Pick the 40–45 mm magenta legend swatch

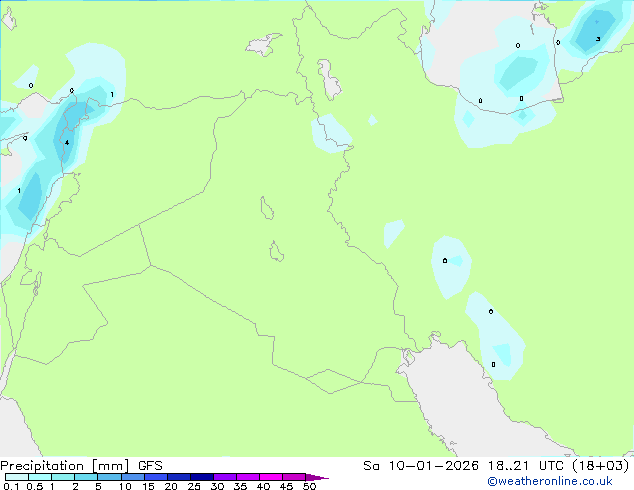271,477
